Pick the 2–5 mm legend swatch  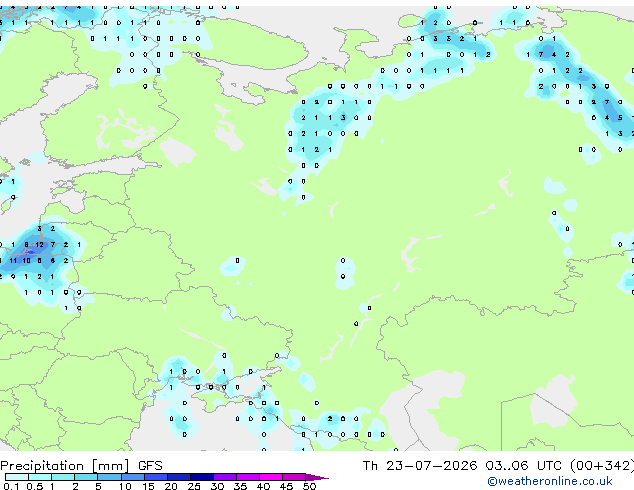[86, 477]
